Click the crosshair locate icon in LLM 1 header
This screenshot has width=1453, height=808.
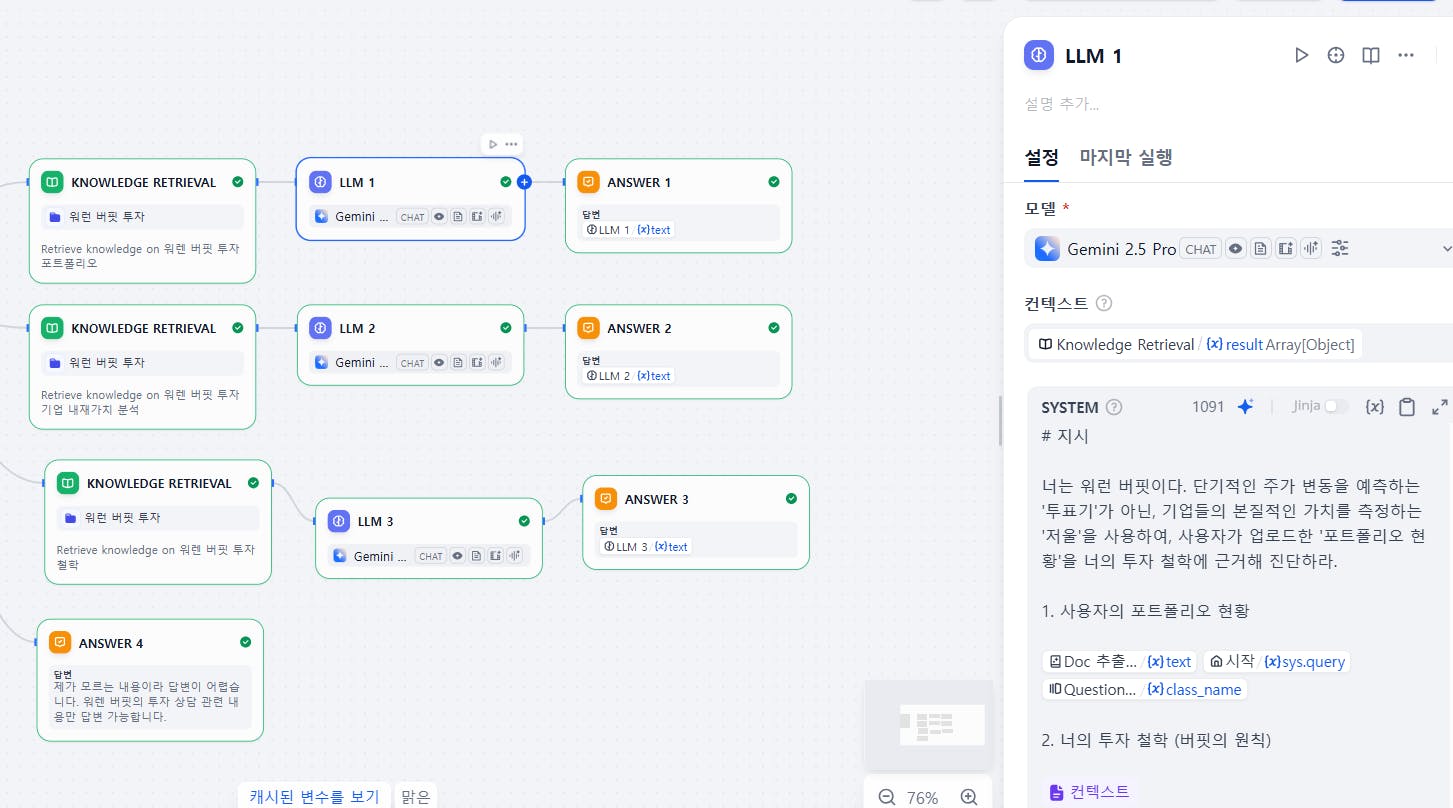(x=1336, y=56)
